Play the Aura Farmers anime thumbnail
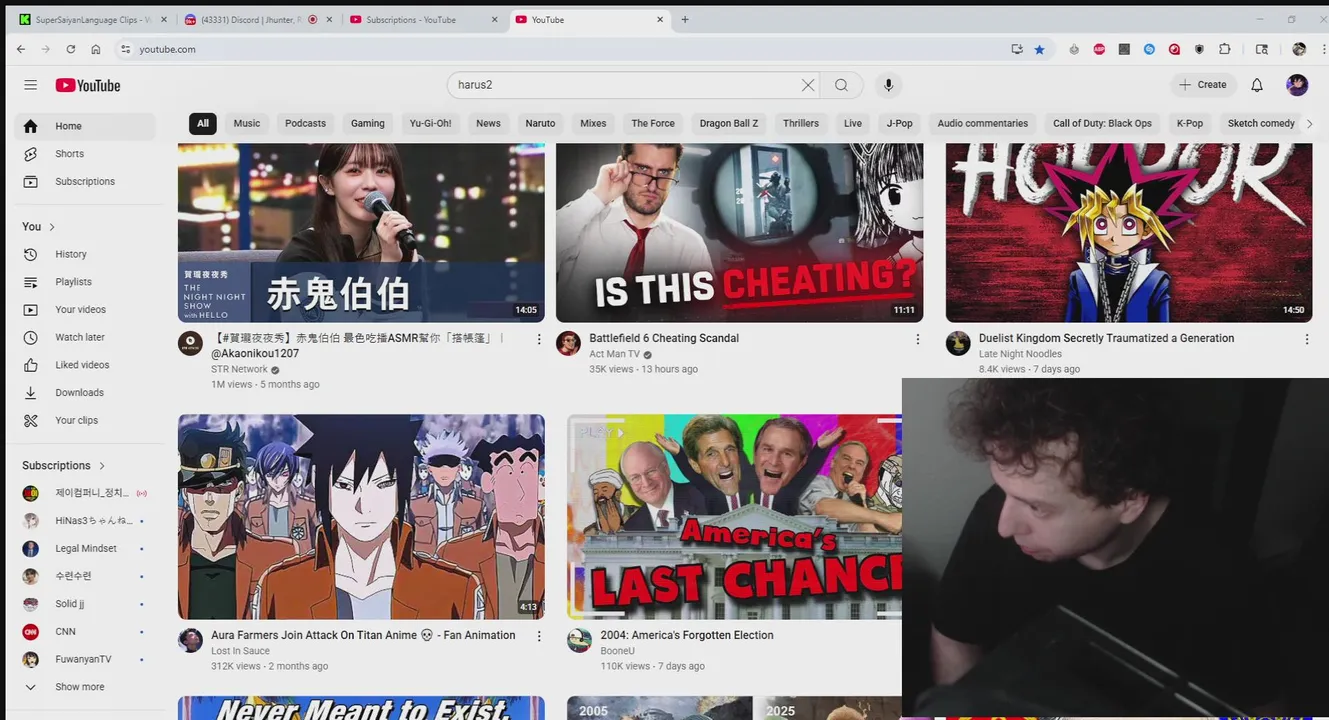Viewport: 1329px width, 720px height. [x=361, y=517]
